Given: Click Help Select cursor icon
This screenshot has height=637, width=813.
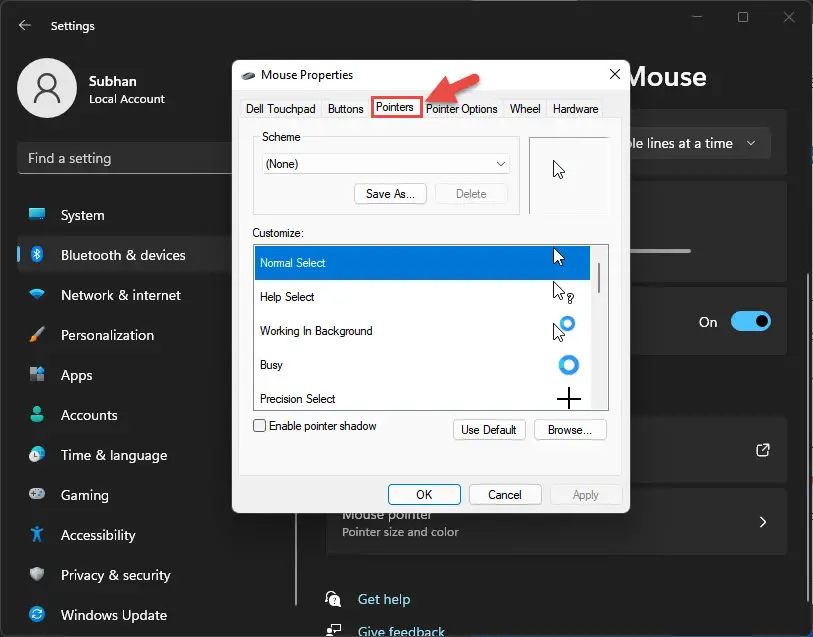Looking at the screenshot, I should [x=563, y=293].
